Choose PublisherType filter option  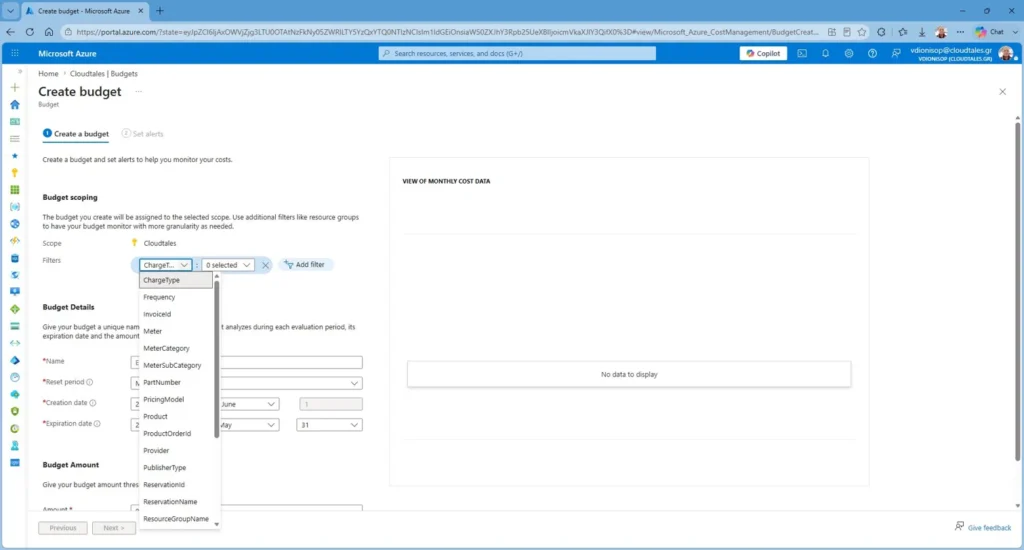pos(176,468)
